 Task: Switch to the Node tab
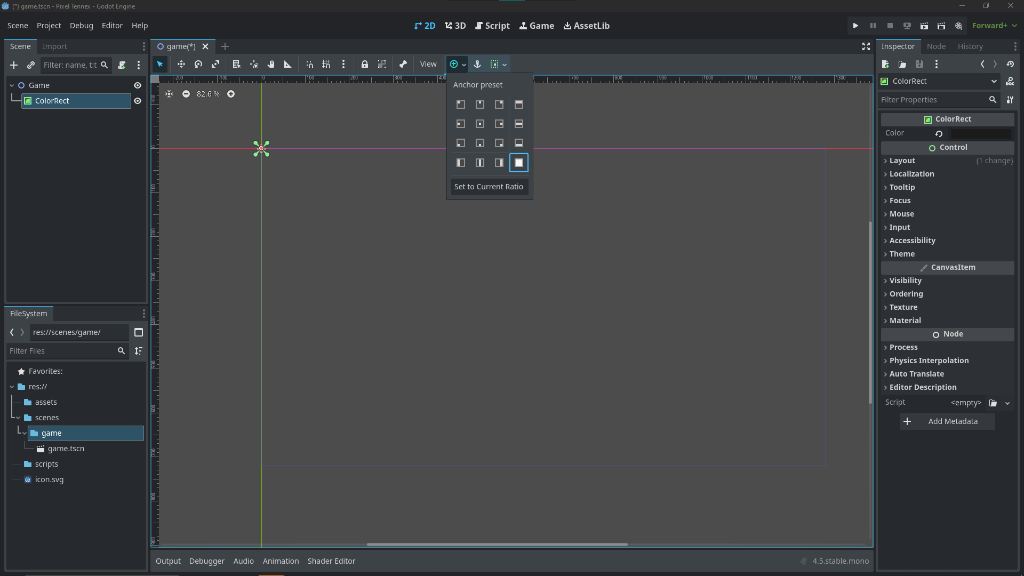click(x=936, y=46)
